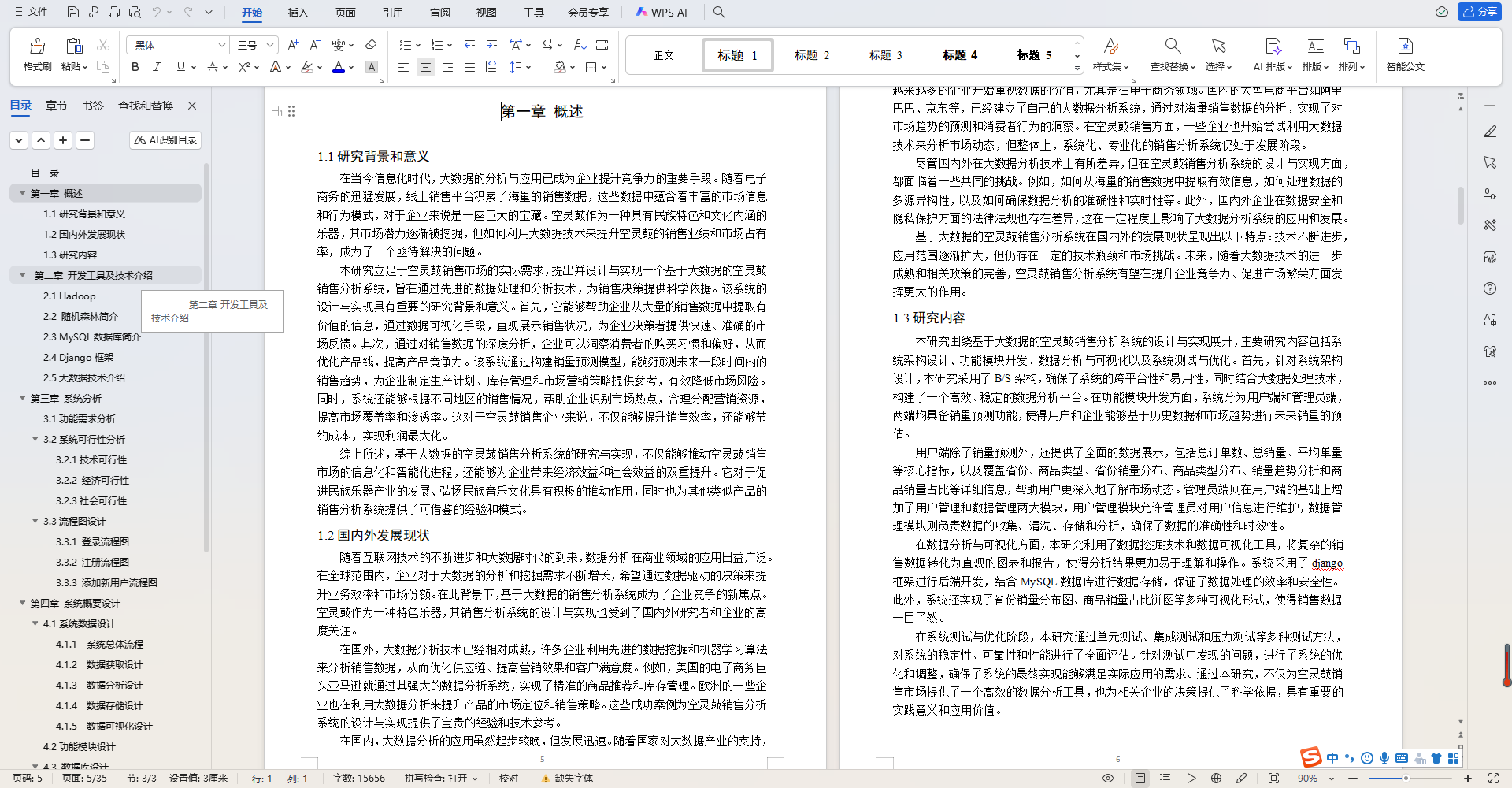Screen dimensions: 1512x788
Task: Close the navigation pane with the X
Action: pos(191,106)
